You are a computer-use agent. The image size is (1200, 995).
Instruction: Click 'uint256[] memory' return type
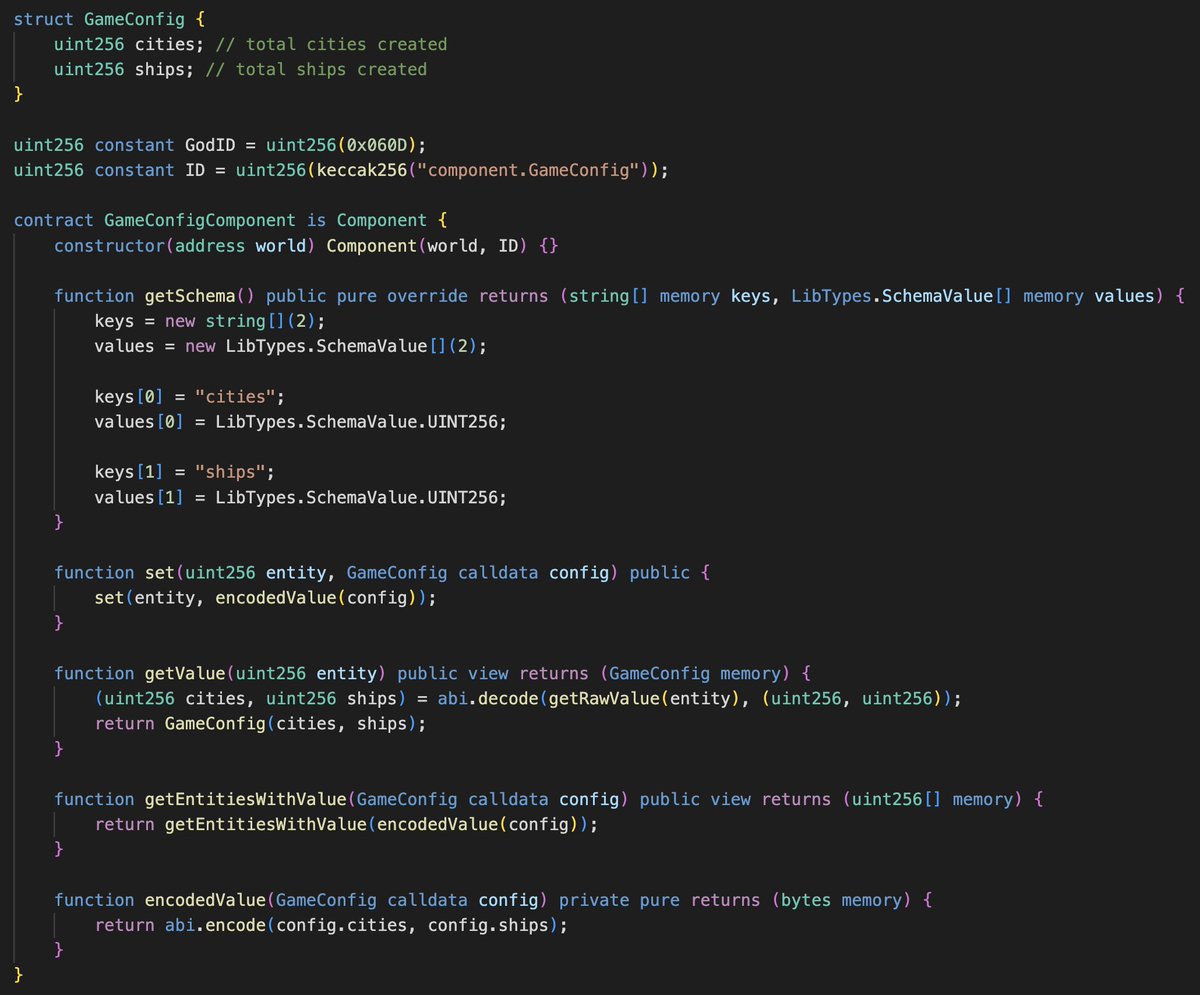tap(934, 799)
